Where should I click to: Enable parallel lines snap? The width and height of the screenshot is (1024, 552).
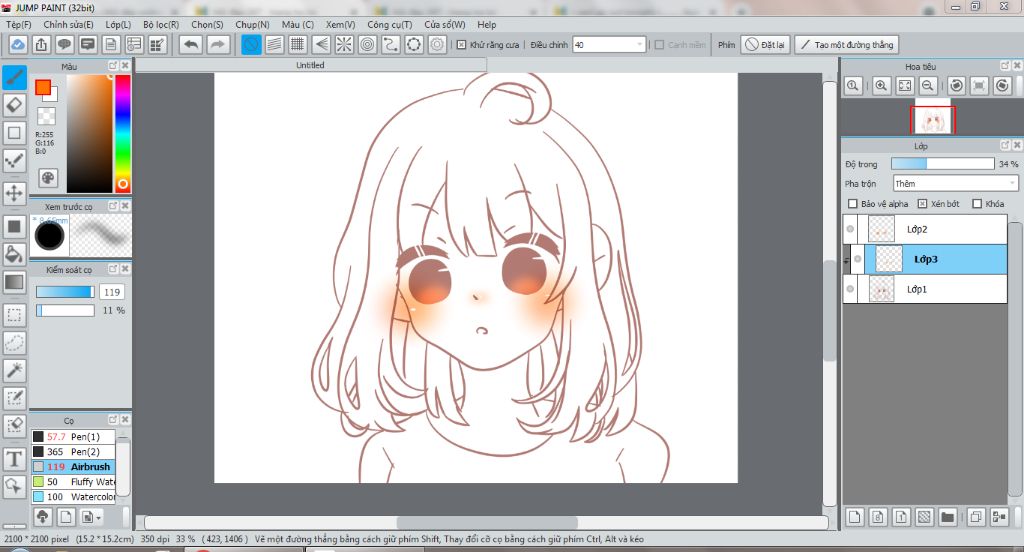[274, 44]
